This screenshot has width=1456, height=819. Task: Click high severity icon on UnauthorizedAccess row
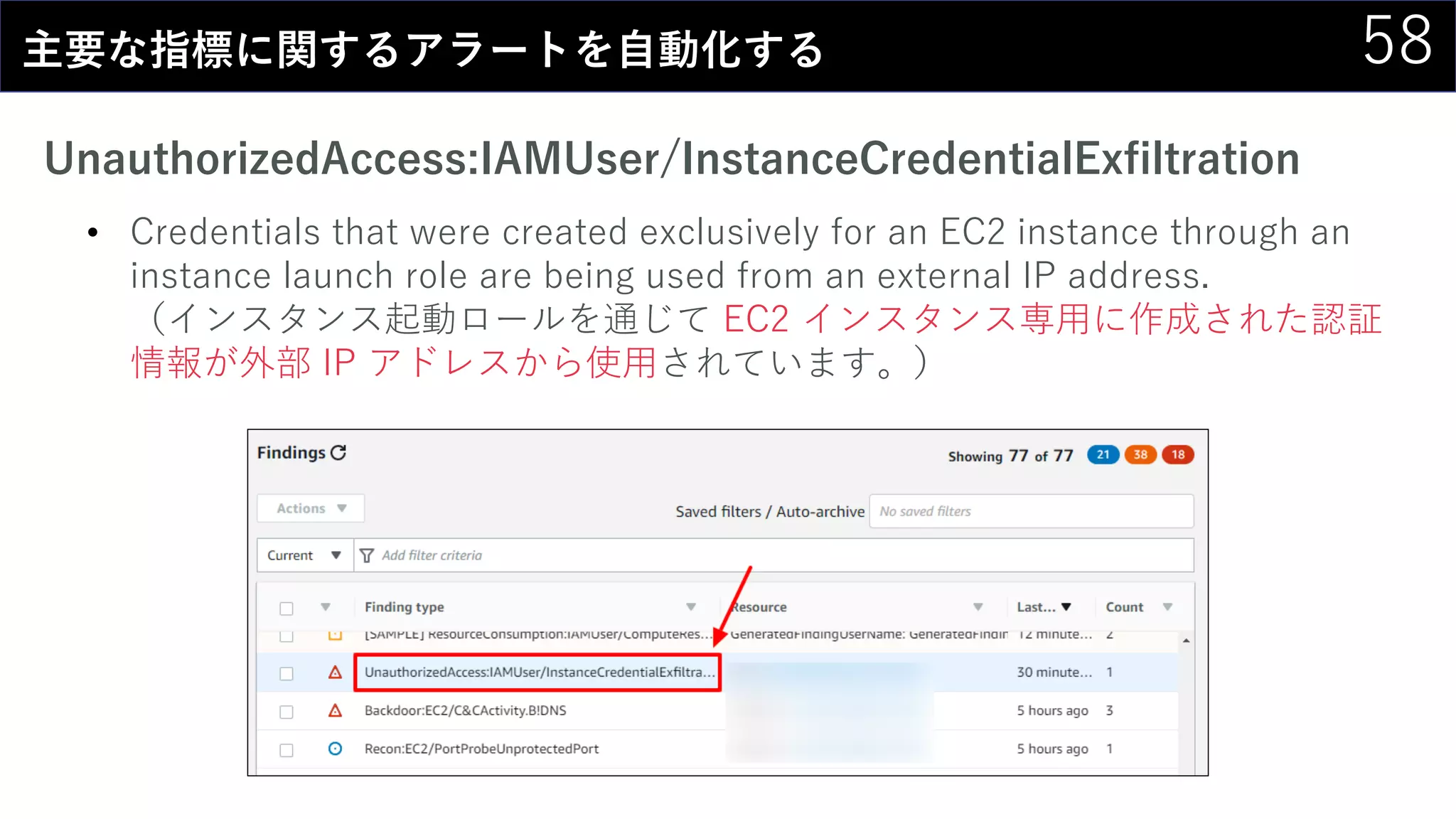pyautogui.click(x=335, y=672)
